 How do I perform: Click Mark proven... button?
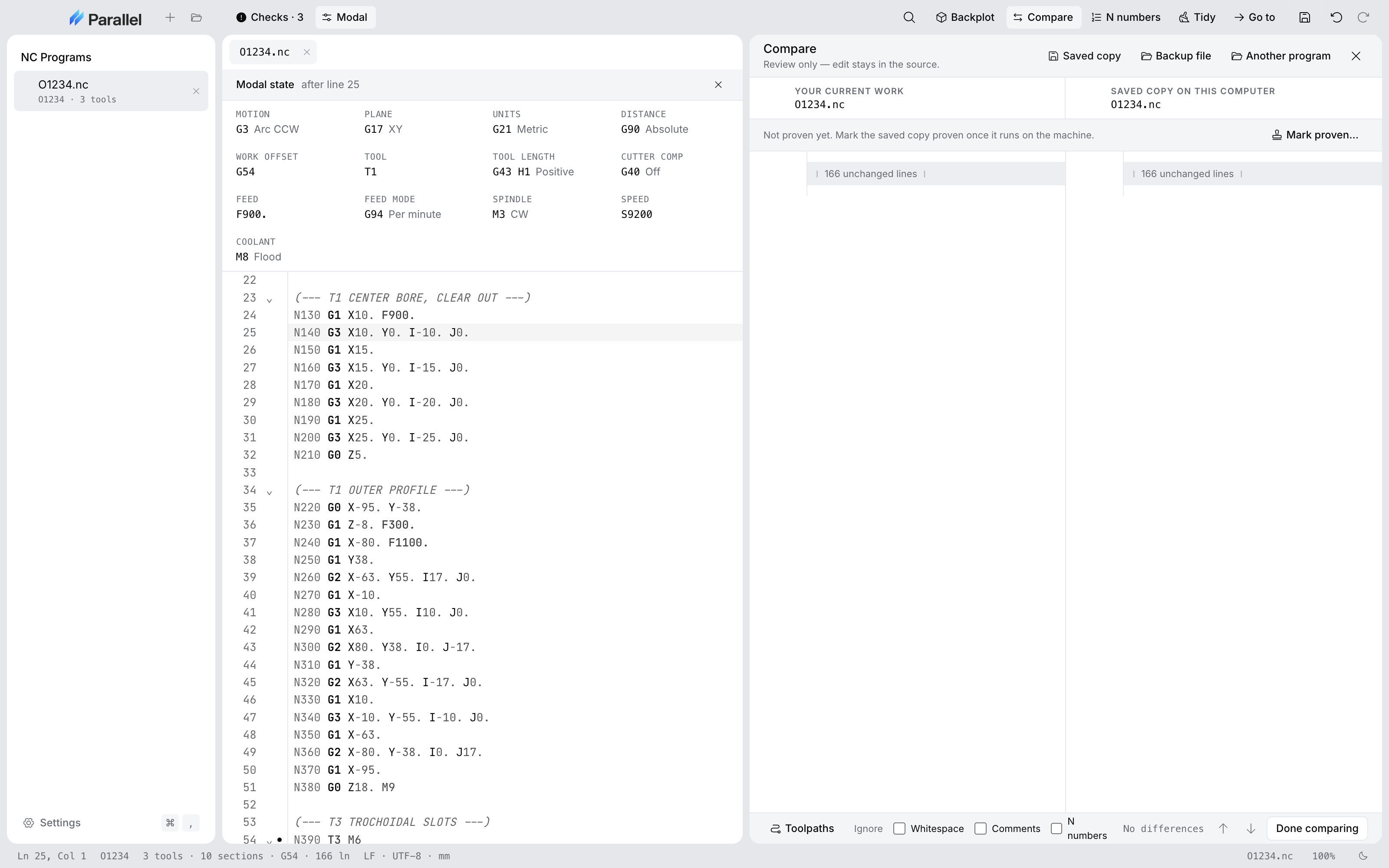[1314, 135]
